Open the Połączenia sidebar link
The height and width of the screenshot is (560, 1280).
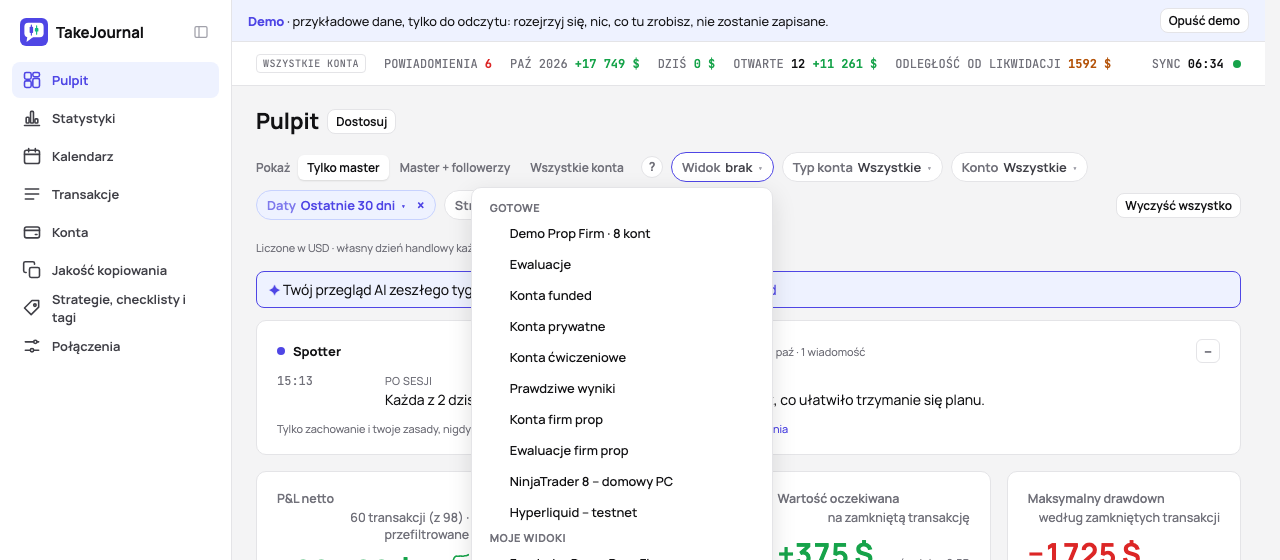click(115, 346)
